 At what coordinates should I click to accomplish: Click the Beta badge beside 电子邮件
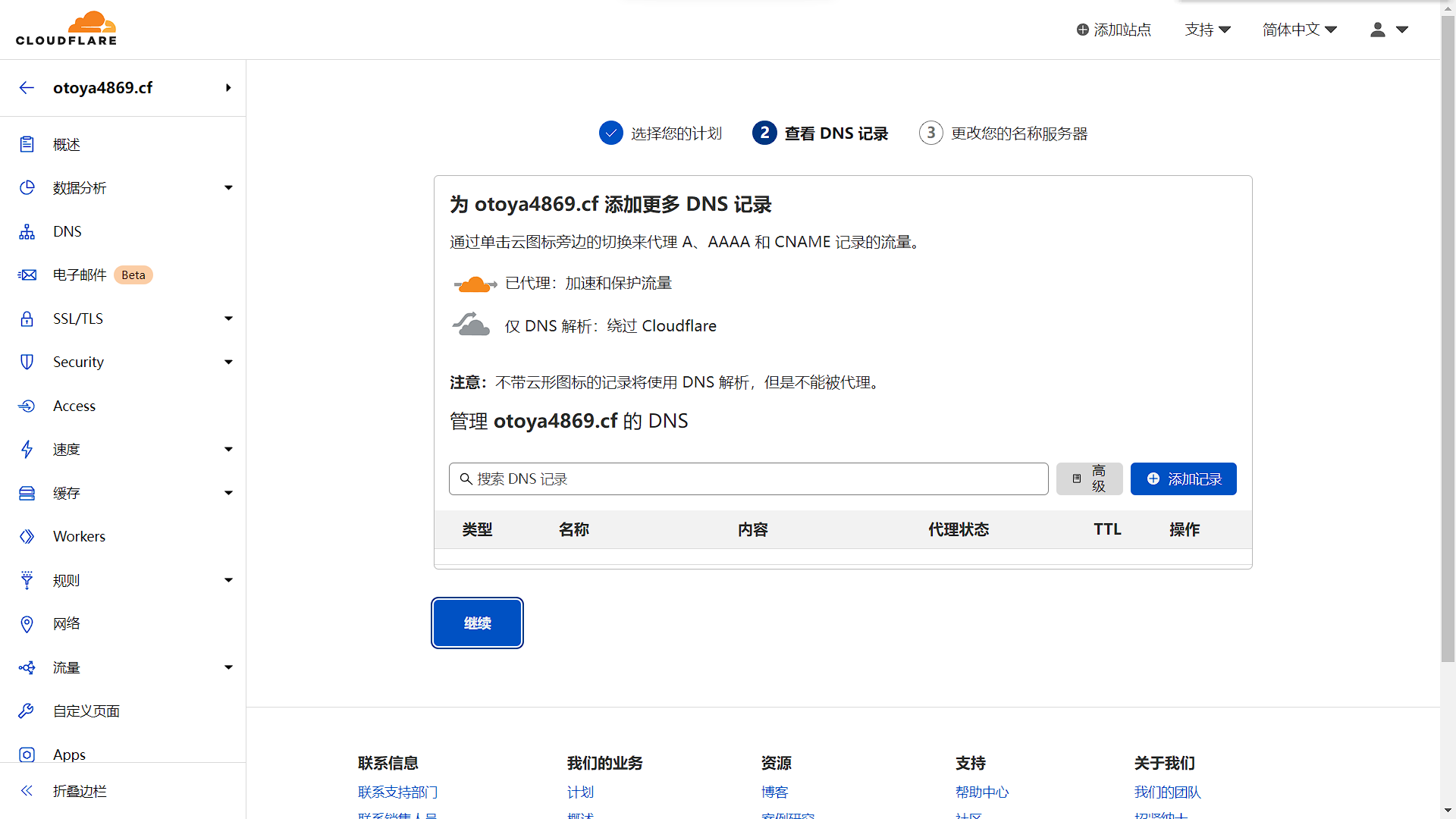[x=133, y=275]
